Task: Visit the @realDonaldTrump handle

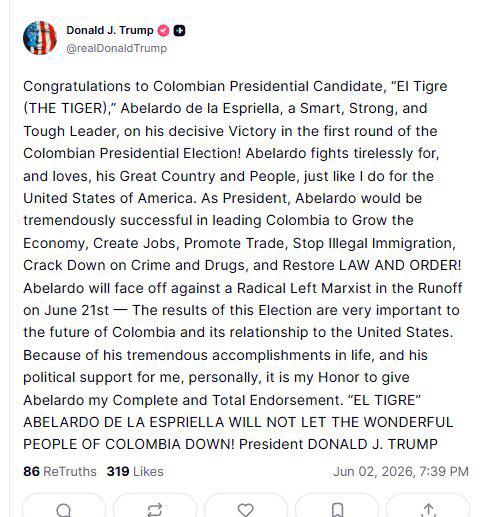Action: click(116, 48)
